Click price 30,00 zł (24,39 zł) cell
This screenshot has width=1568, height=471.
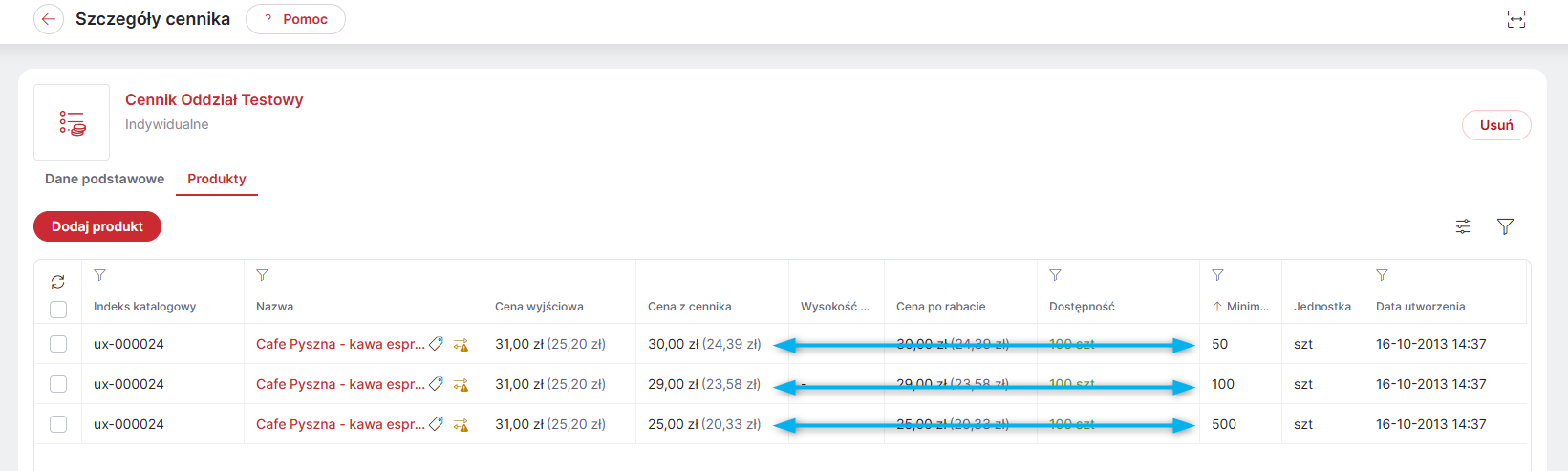(x=704, y=344)
